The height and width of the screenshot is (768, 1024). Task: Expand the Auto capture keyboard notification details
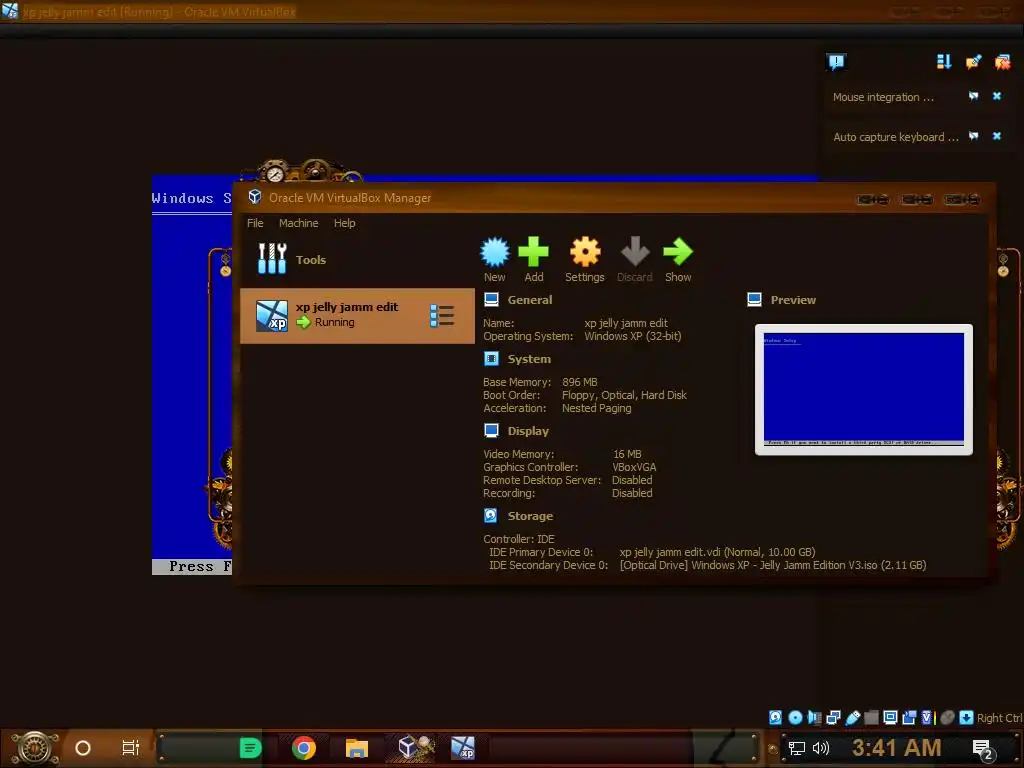(973, 136)
